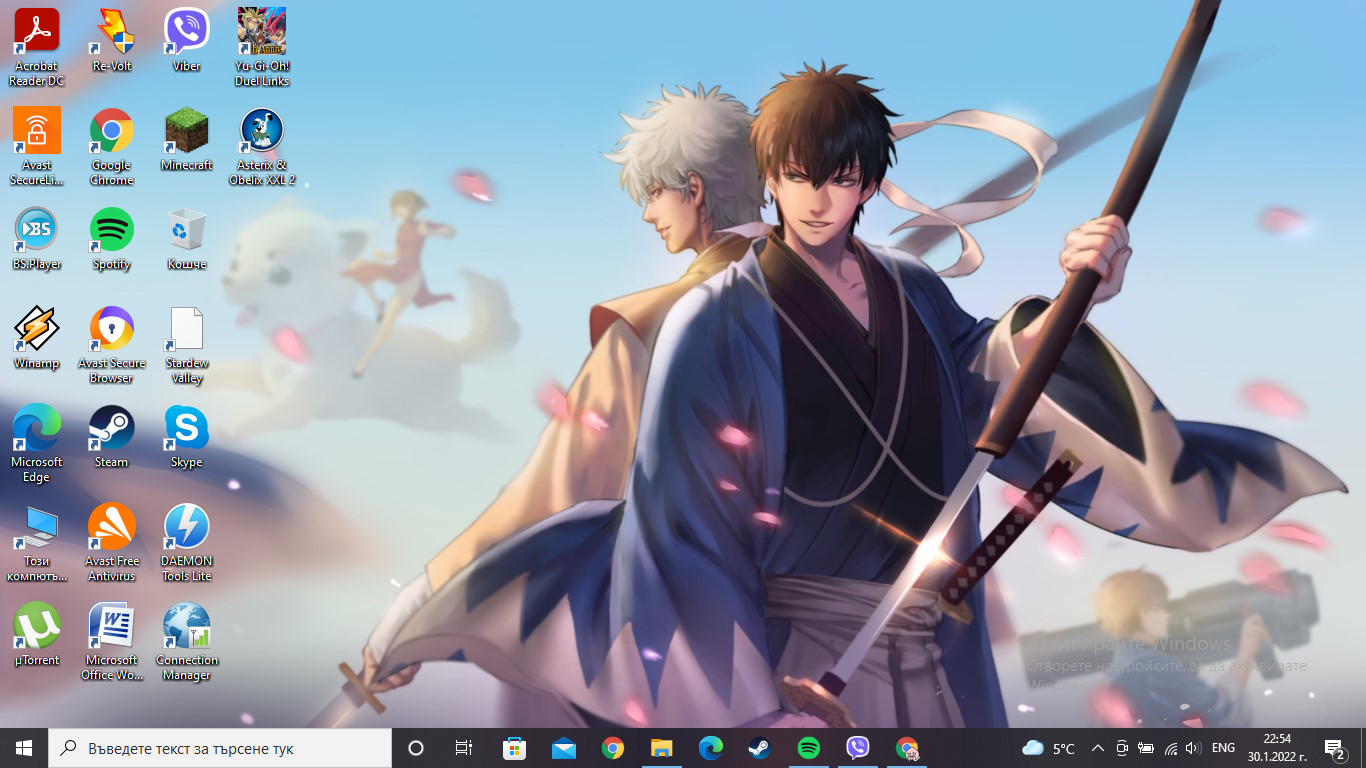Screen dimensions: 1366x768
Task: Select the Avast Free Antivirus desktop icon
Action: click(x=112, y=542)
